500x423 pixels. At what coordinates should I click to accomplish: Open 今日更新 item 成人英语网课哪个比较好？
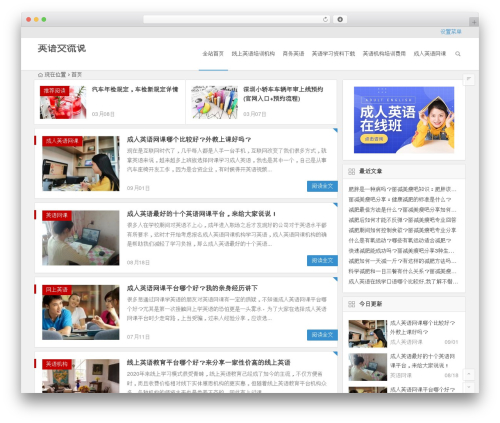coord(423,327)
